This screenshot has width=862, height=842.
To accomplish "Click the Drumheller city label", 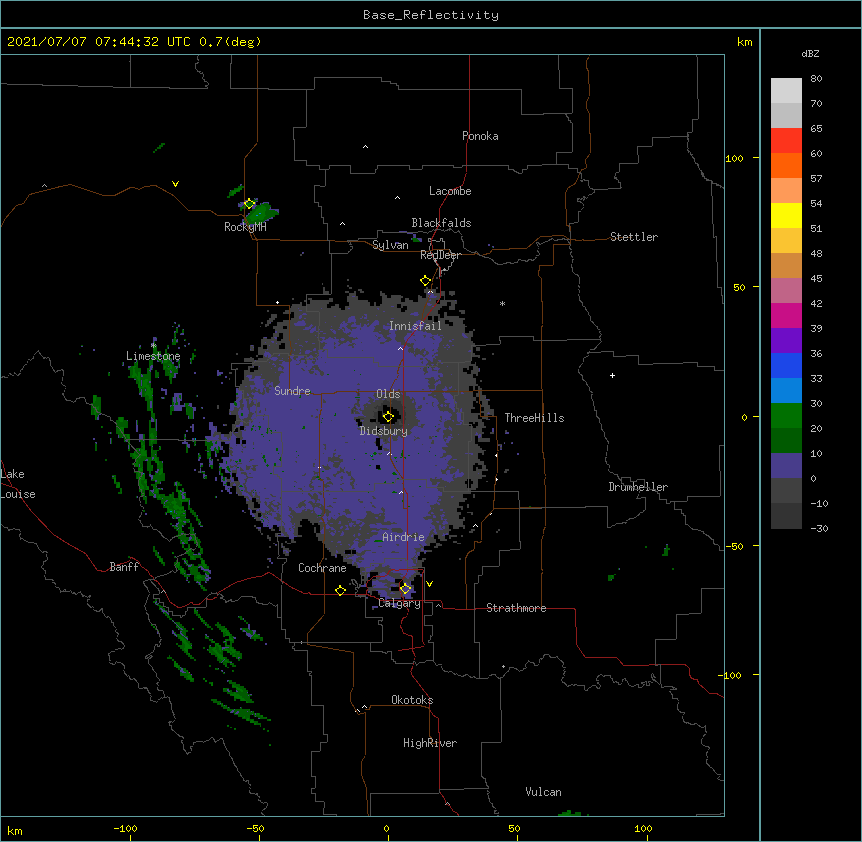I will [638, 487].
